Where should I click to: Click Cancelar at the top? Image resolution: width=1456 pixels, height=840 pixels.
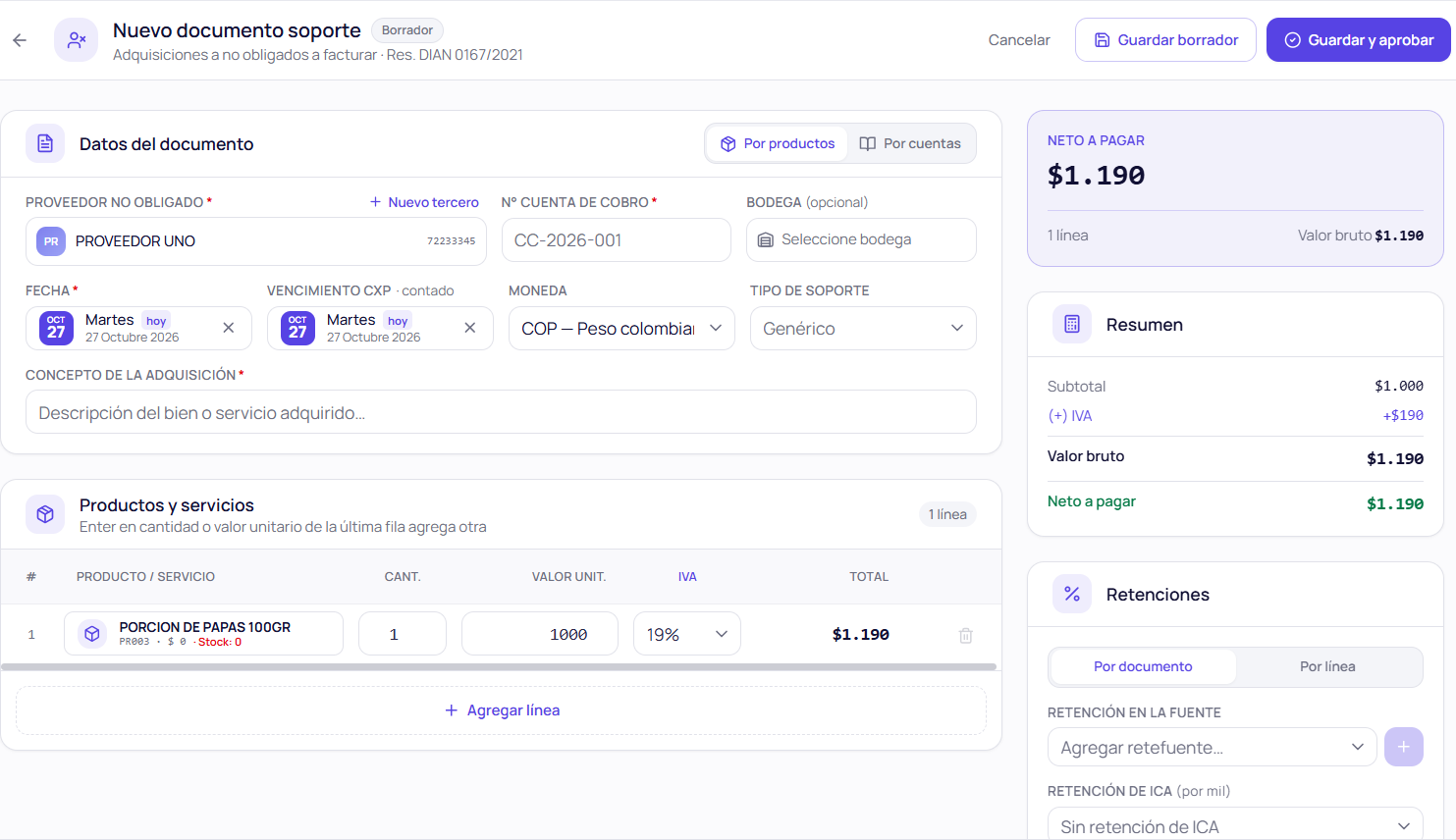click(x=1019, y=40)
